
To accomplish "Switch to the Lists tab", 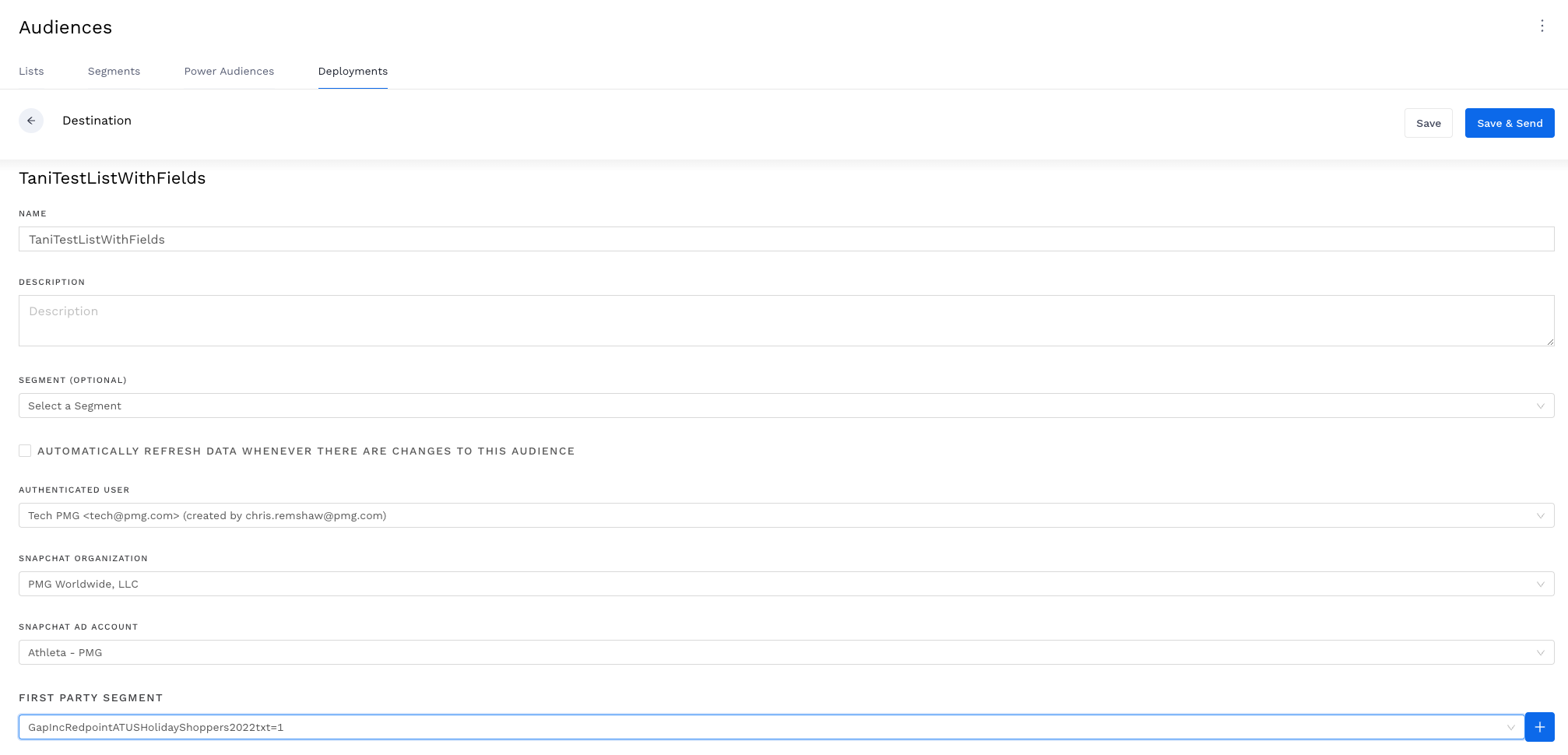I will click(x=31, y=71).
